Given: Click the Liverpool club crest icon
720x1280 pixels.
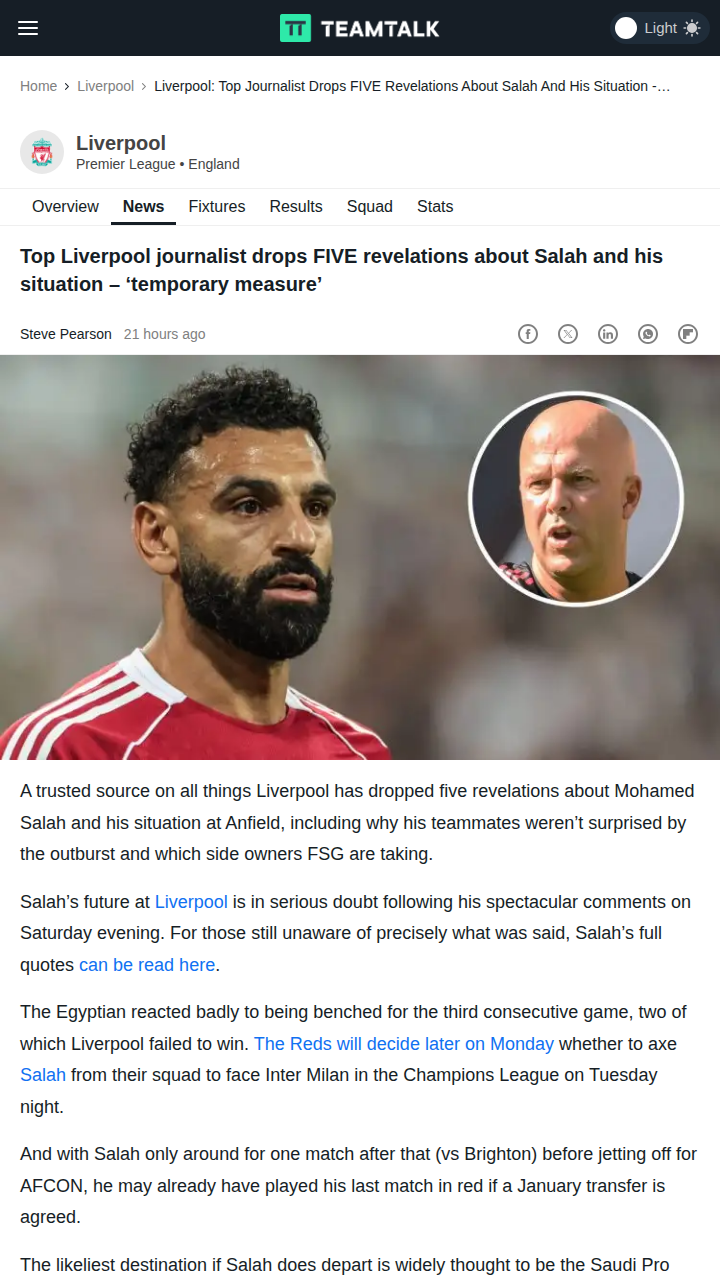Looking at the screenshot, I should tap(42, 152).
